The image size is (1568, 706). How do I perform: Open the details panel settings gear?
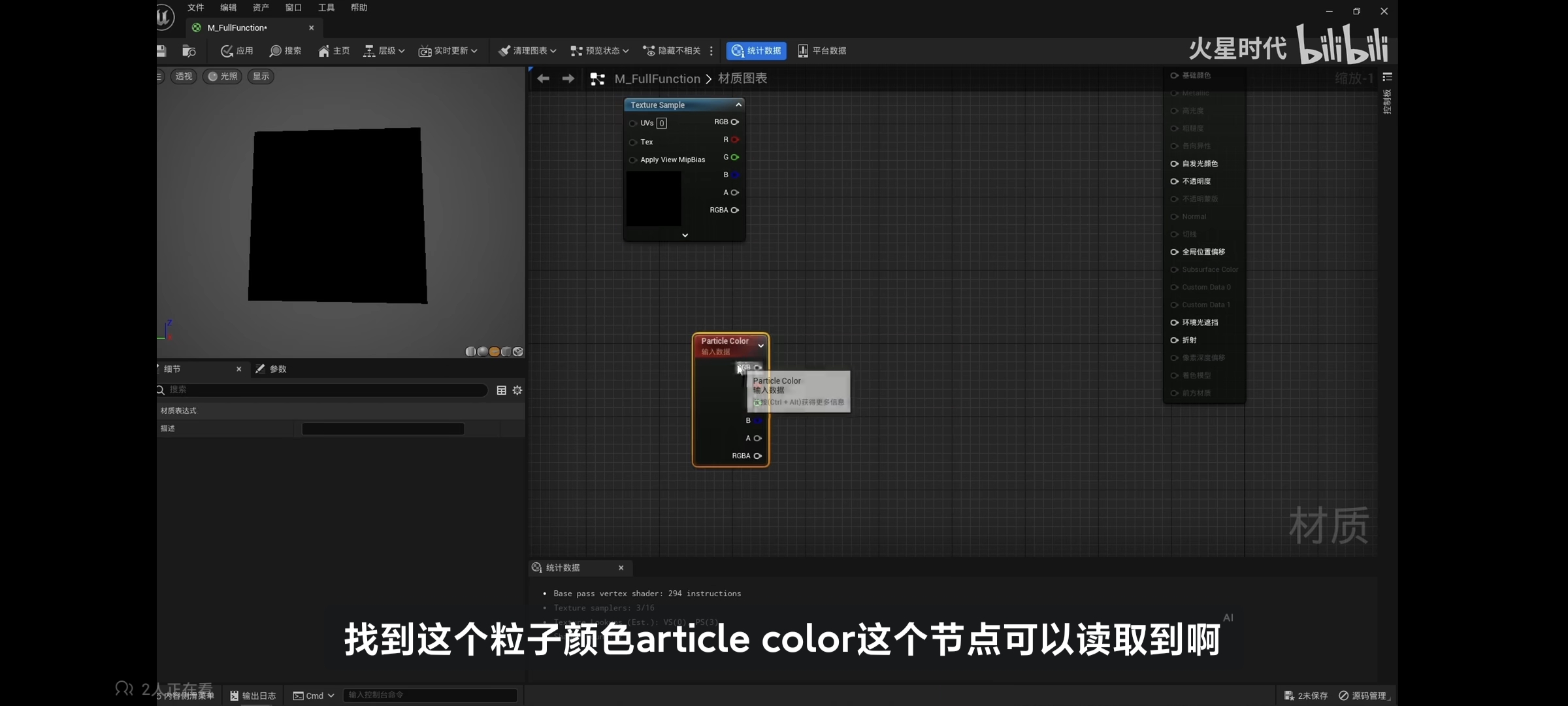[x=517, y=390]
